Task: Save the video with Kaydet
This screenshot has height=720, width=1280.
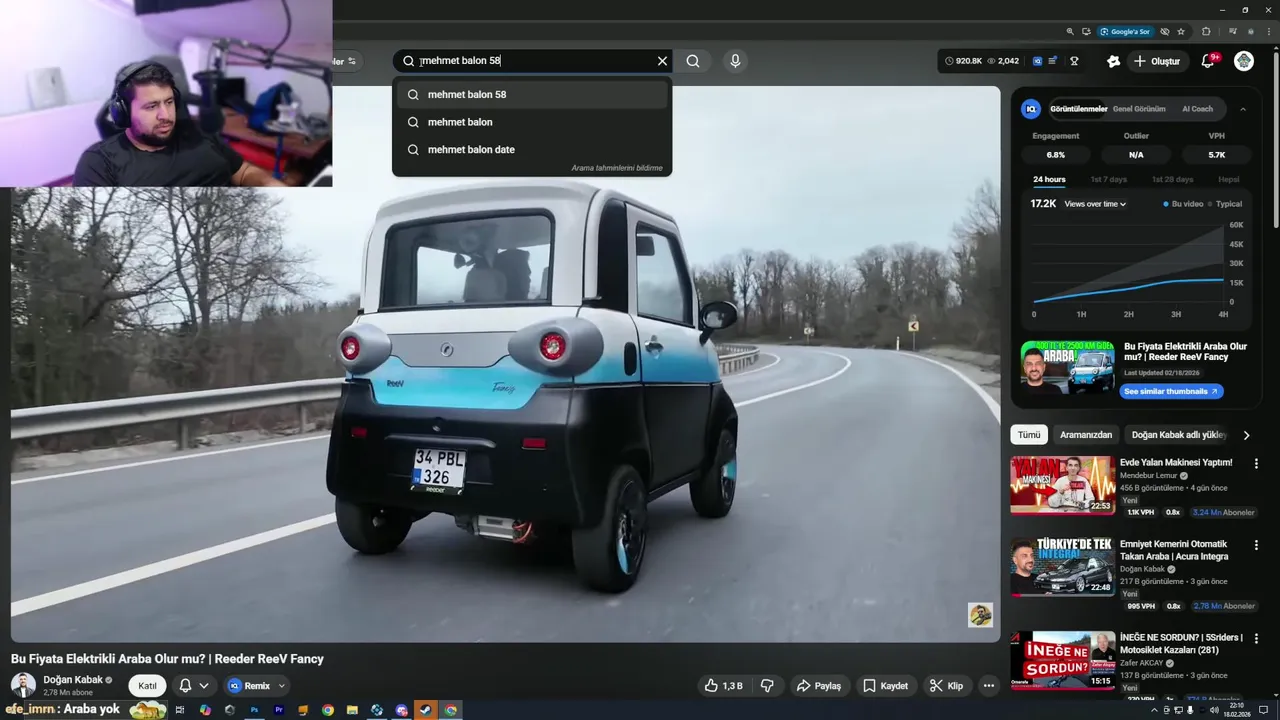Action: 885,686
